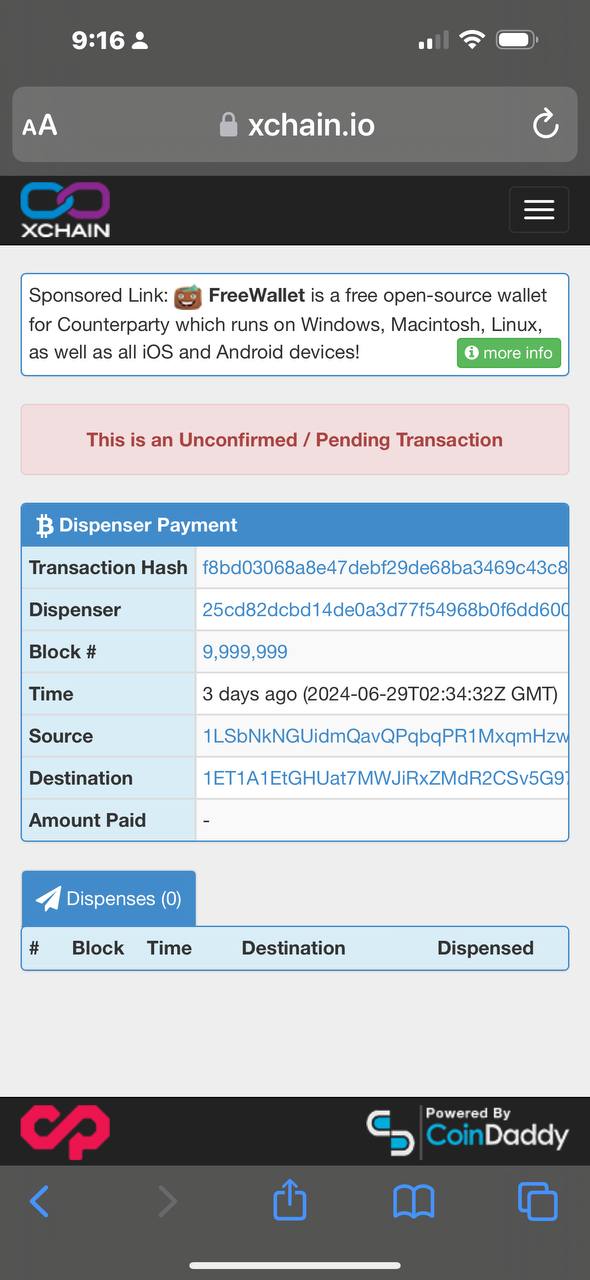
Task: Select the Dispenses (0) tab
Action: point(109,898)
